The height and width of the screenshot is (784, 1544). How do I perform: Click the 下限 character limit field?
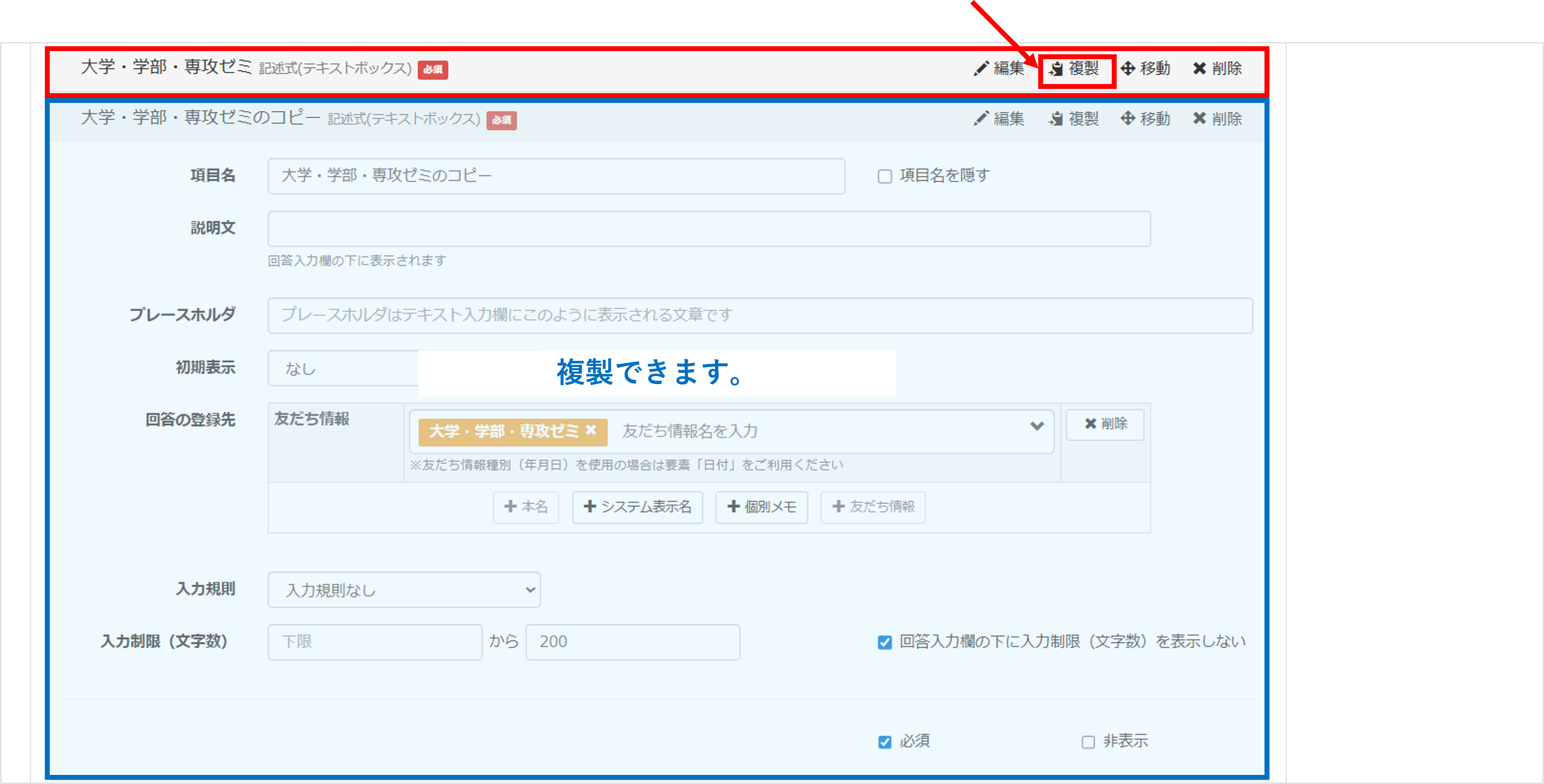point(374,642)
